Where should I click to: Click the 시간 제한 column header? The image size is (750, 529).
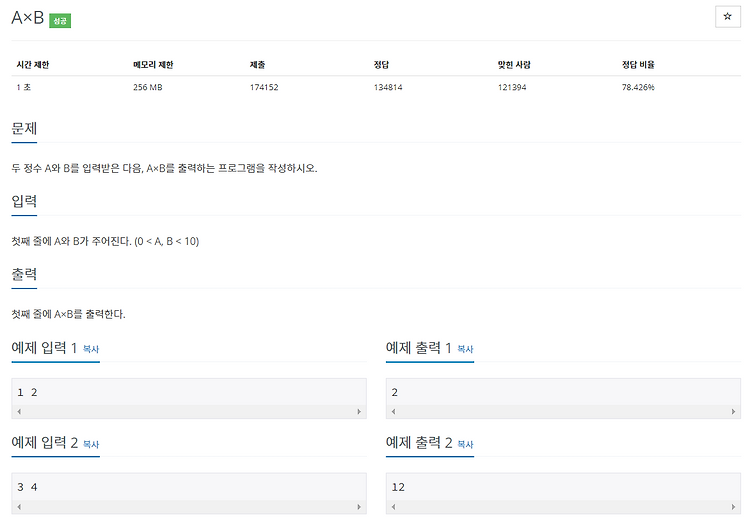(x=33, y=65)
